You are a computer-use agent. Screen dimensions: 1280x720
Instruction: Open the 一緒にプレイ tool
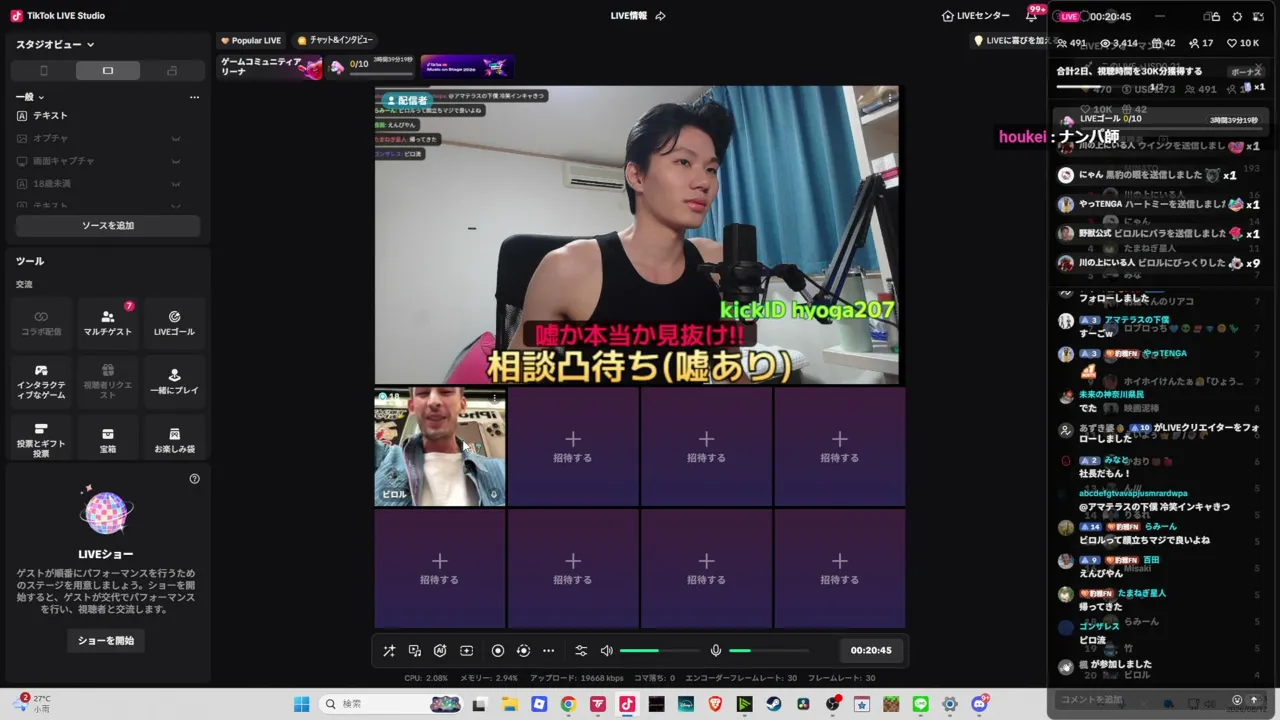click(174, 381)
